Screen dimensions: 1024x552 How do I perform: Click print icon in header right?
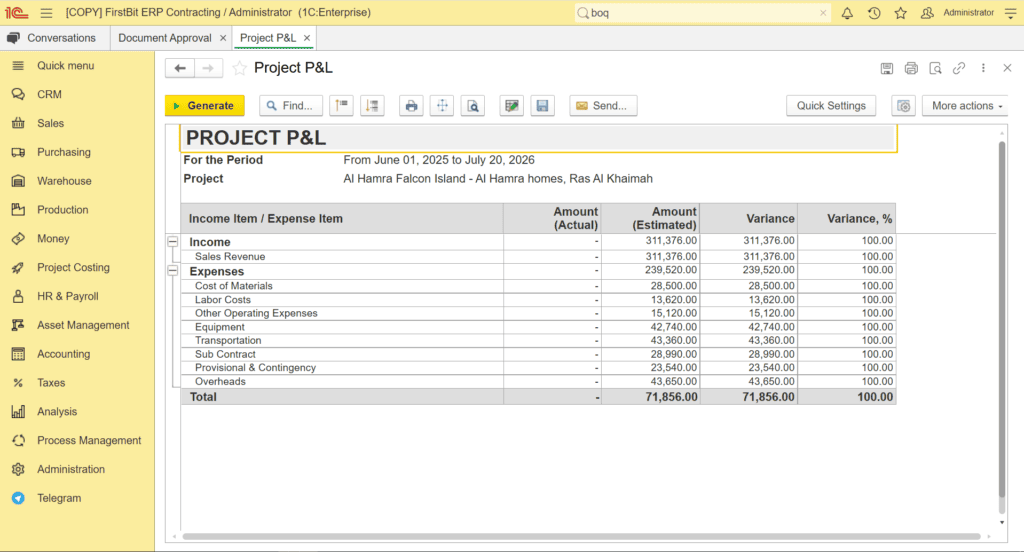pos(911,68)
